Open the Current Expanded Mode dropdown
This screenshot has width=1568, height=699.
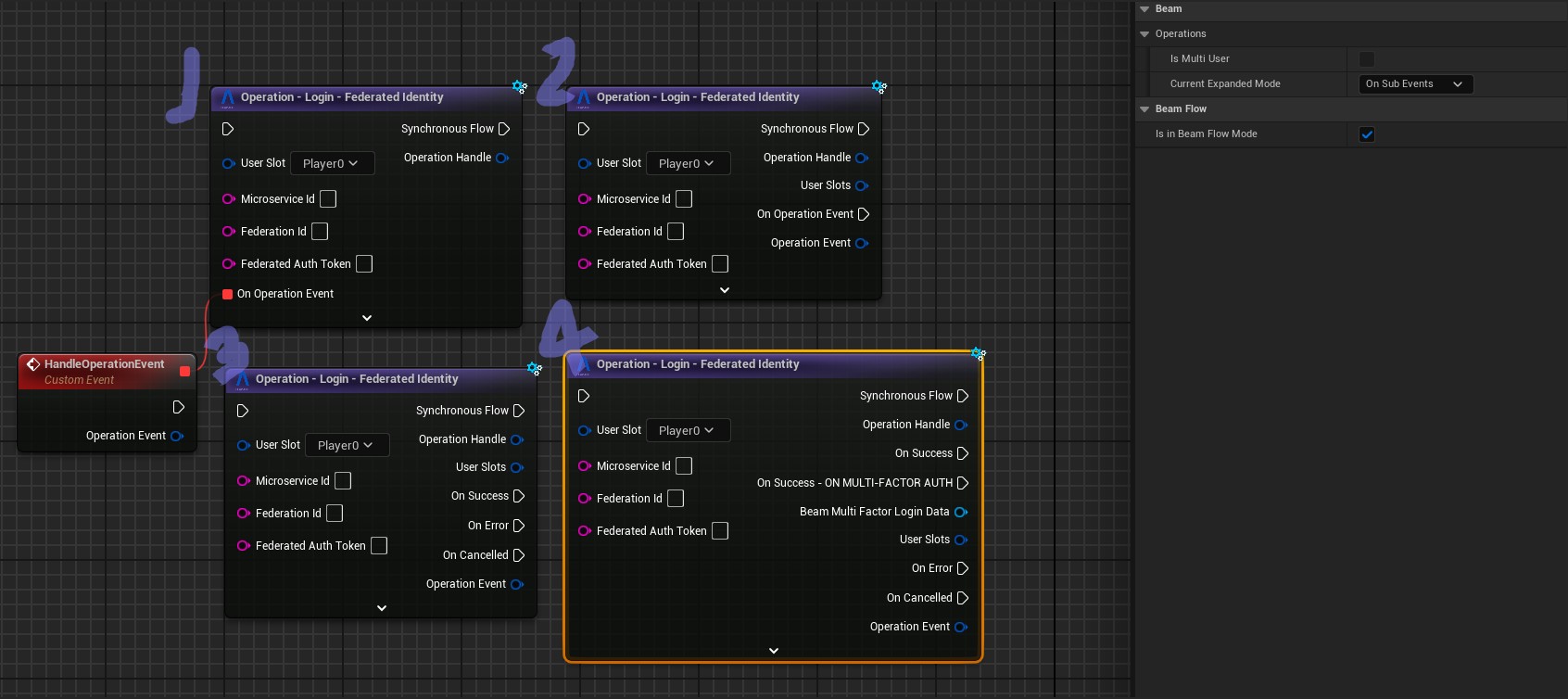coord(1414,84)
